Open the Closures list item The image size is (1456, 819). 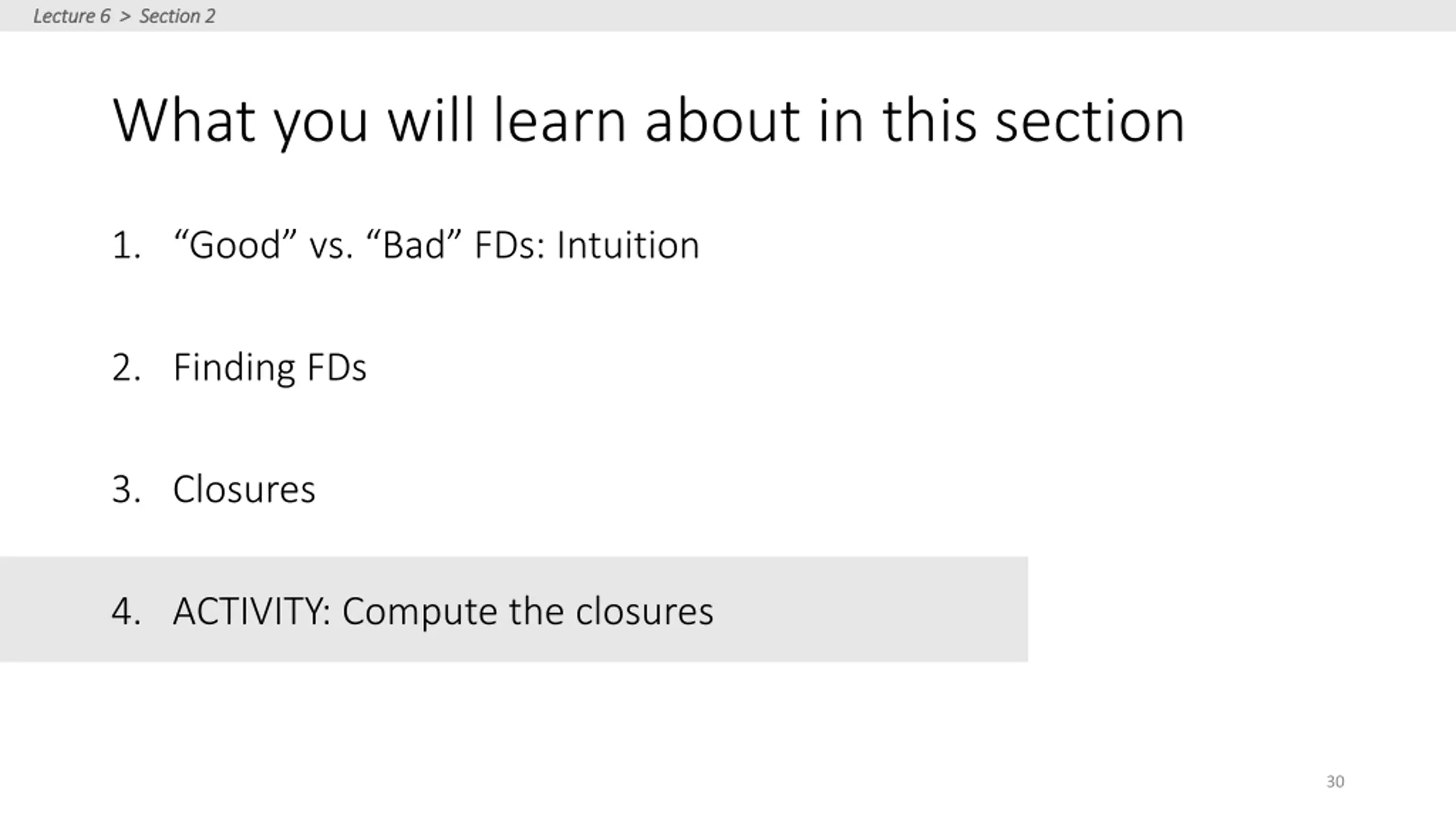point(243,489)
